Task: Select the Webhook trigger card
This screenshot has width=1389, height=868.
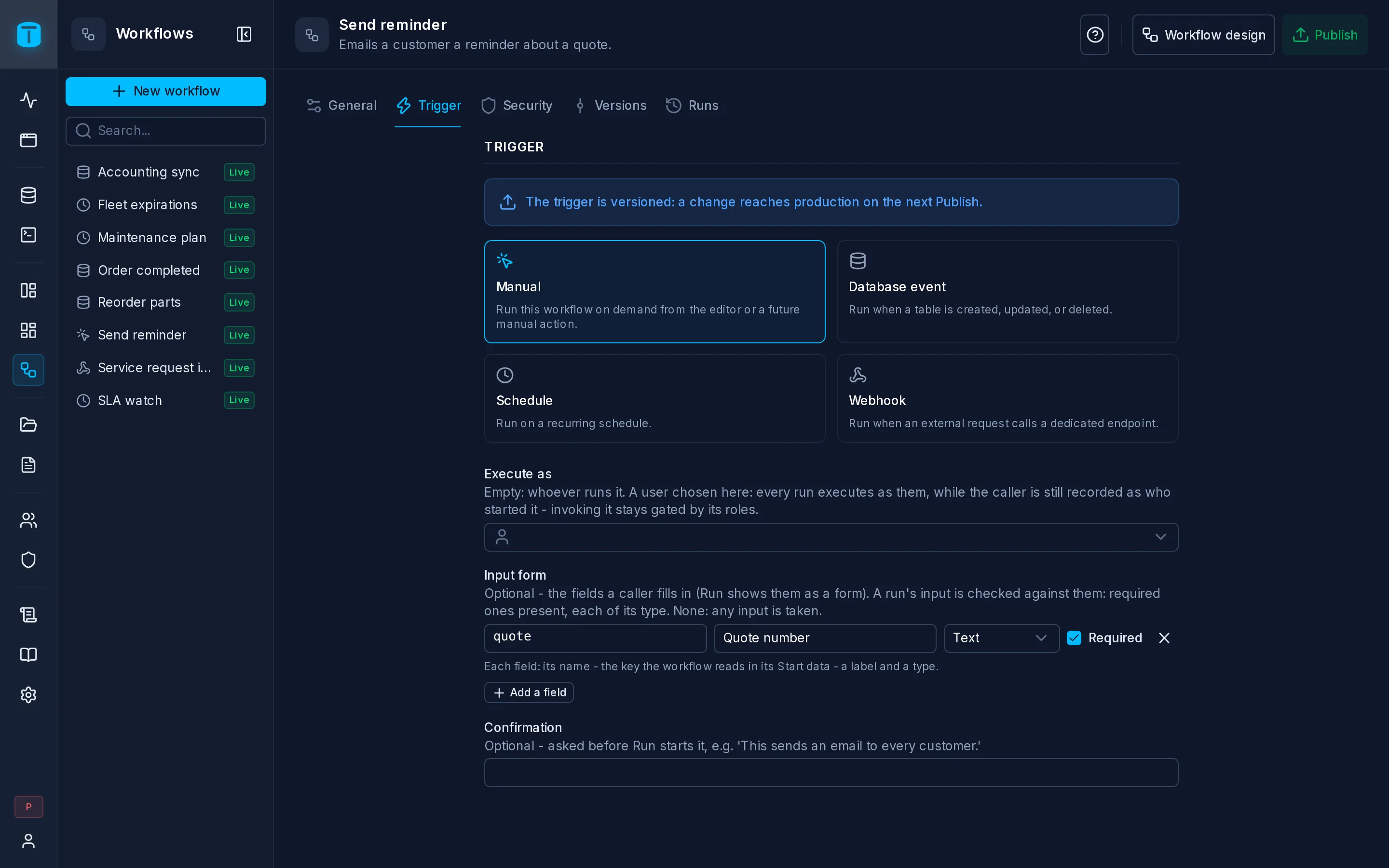Action: click(1008, 398)
